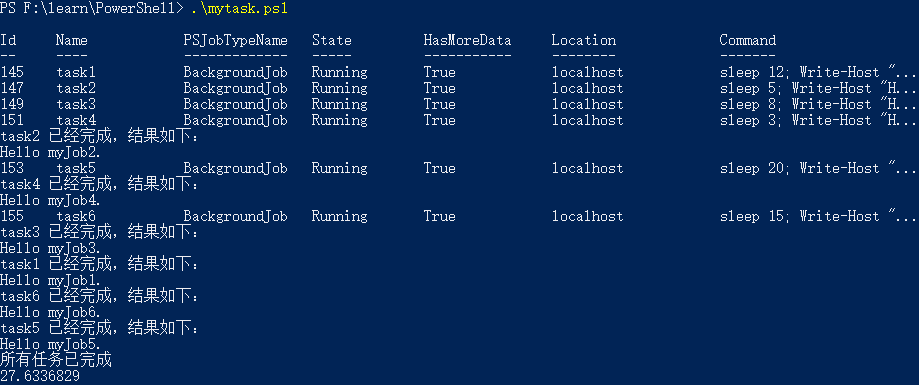Click the elapsed time value 27.6336829
Screen dimensions: 919x385
tap(40, 376)
